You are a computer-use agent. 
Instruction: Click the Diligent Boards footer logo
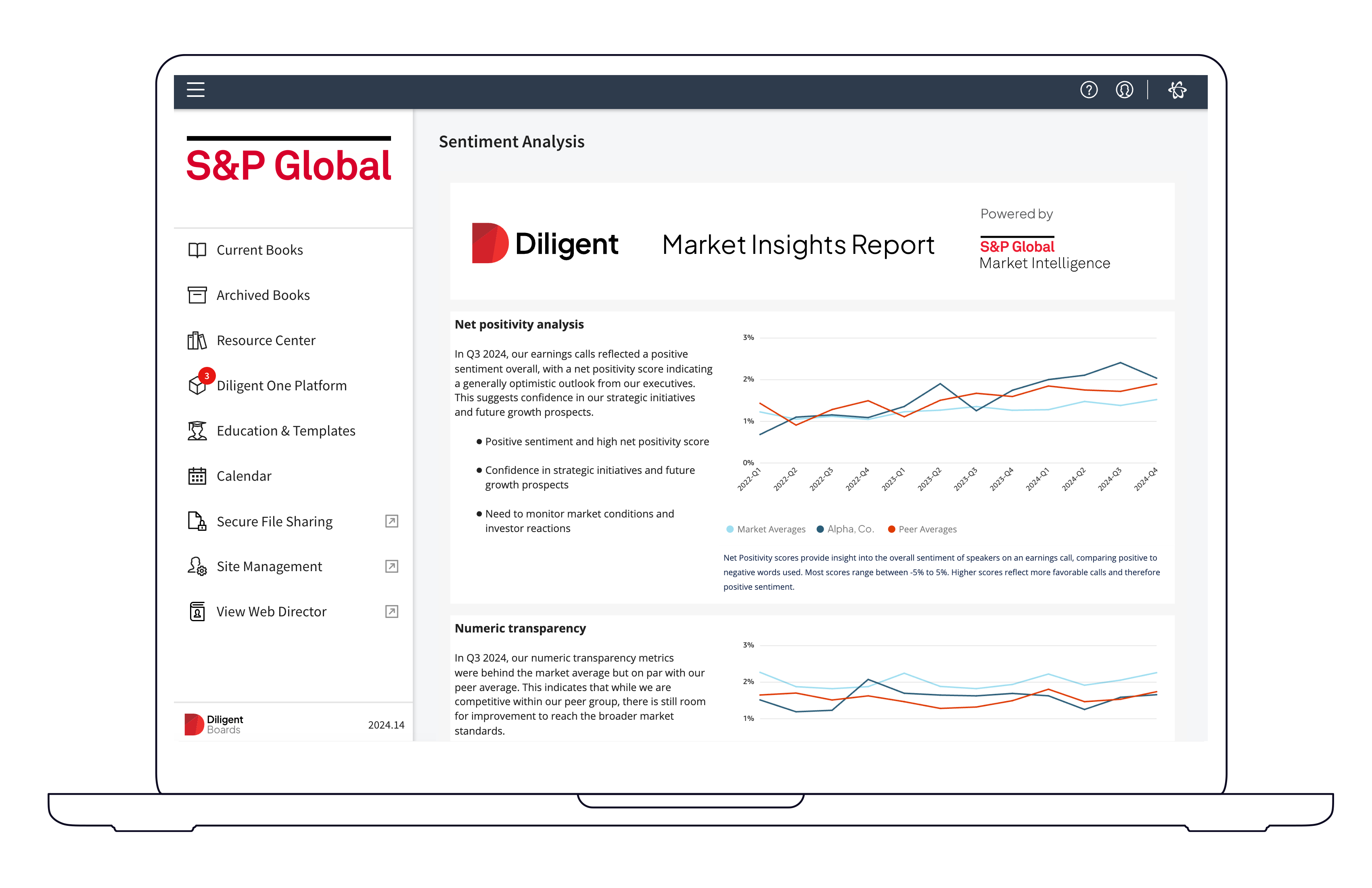click(x=213, y=724)
